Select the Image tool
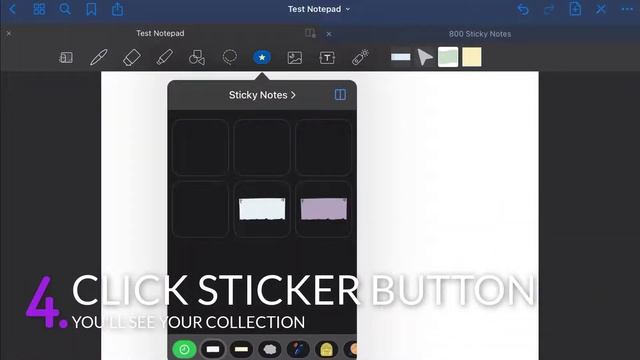 pyautogui.click(x=295, y=58)
